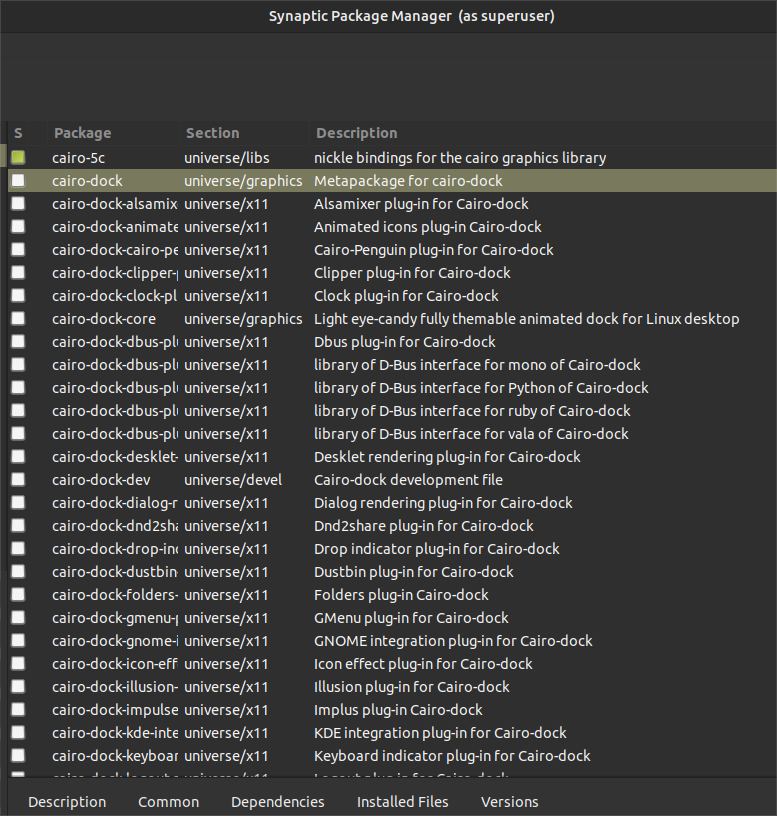Open the Versions tab
Image resolution: width=777 pixels, height=816 pixels.
[x=510, y=802]
